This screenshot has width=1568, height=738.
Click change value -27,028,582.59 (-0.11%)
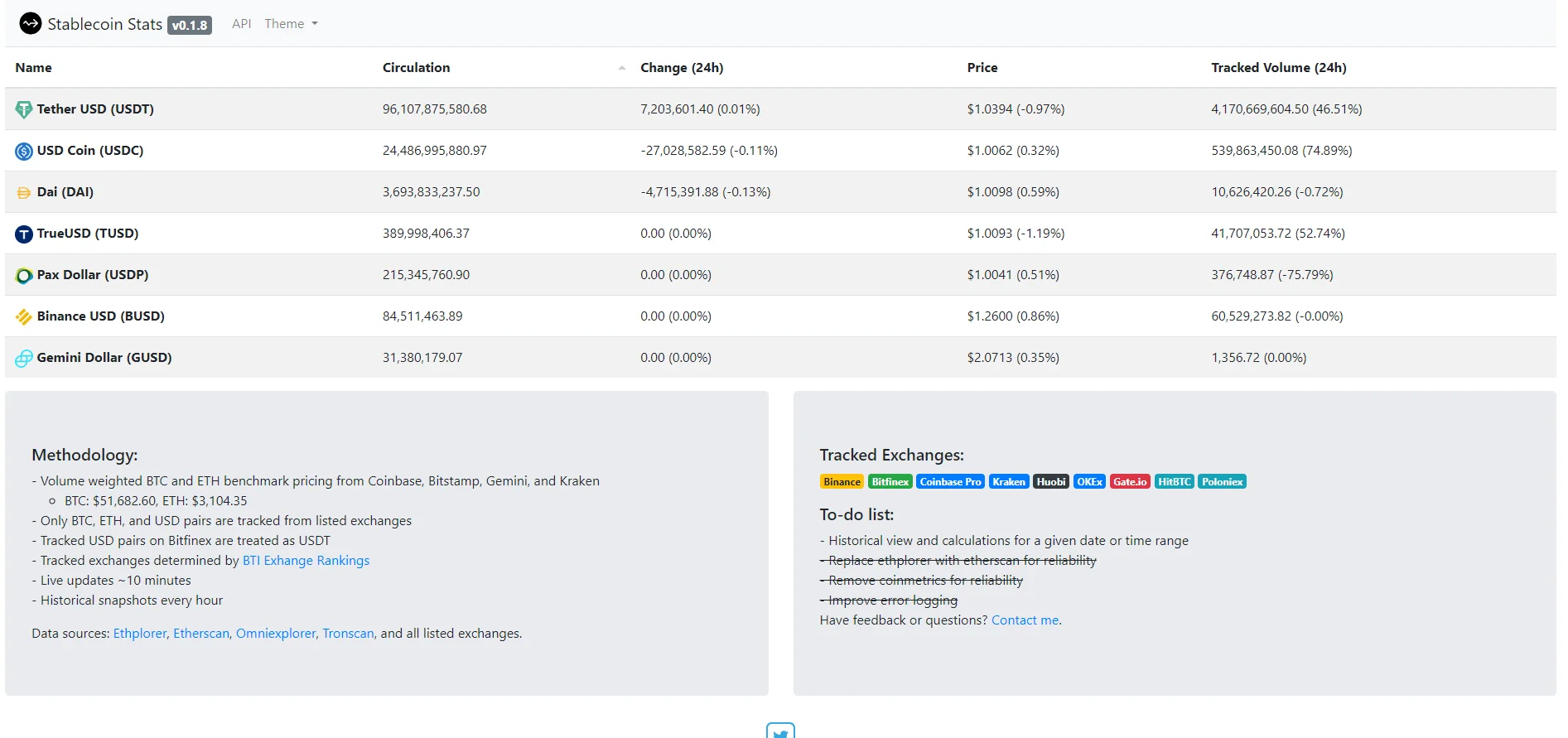[x=709, y=151]
